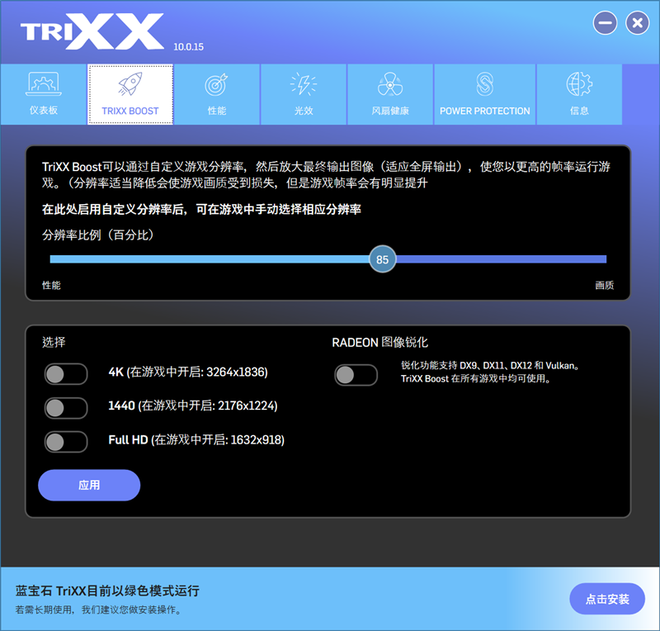Open the 风扇健康 fan icon tab
Viewport: 660px width, 631px height.
pos(390,86)
